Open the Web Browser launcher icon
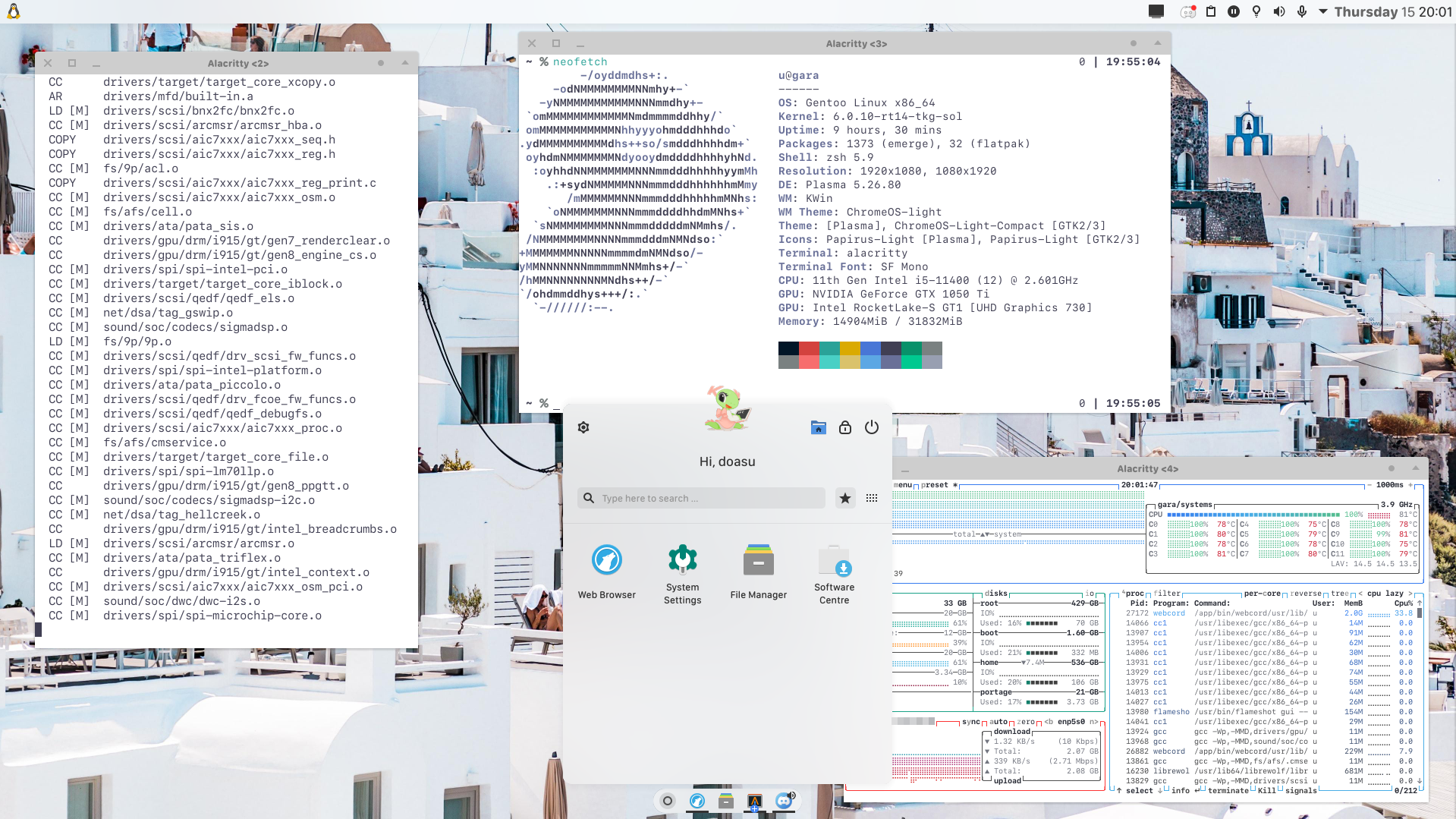This screenshot has height=819, width=1456. coord(606,560)
